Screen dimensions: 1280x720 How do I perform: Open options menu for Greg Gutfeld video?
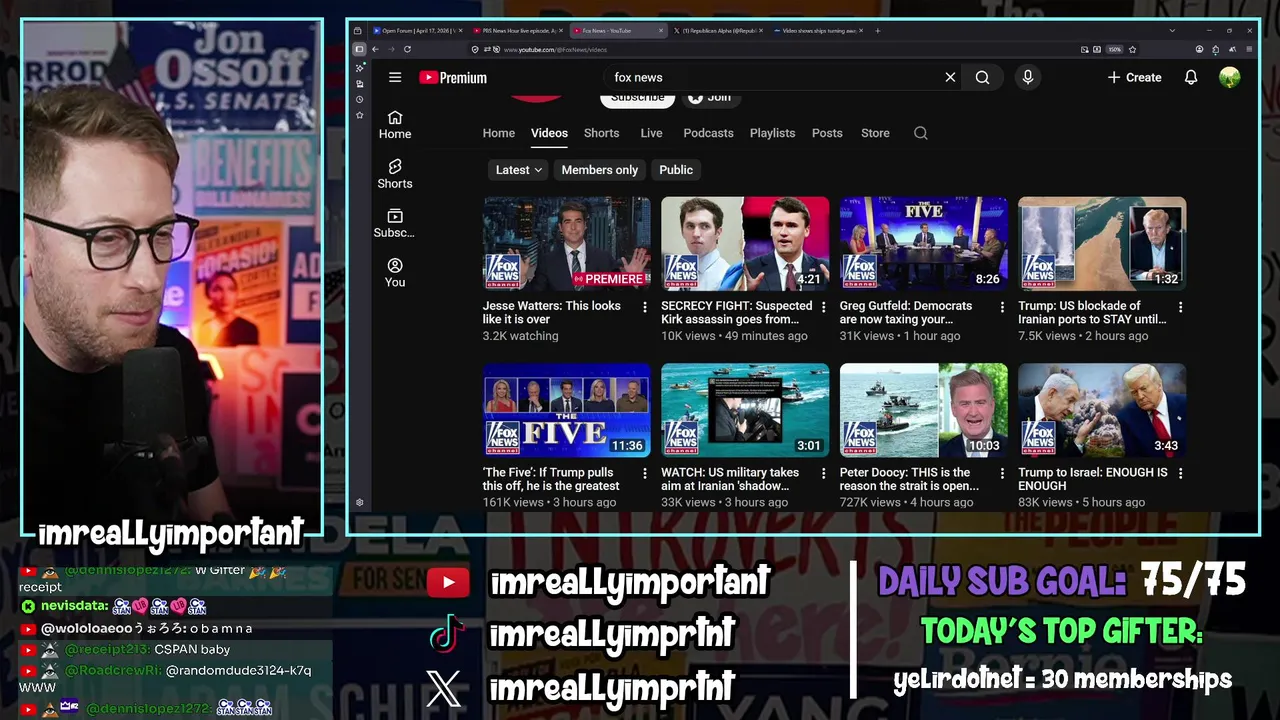(1002, 307)
